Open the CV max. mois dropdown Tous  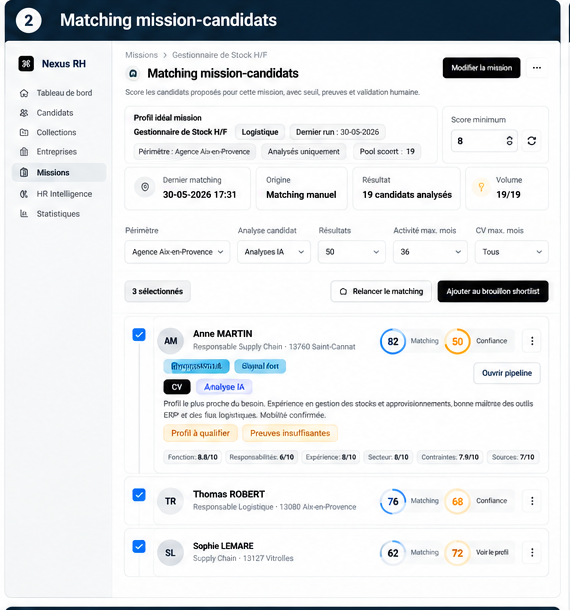[512, 252]
